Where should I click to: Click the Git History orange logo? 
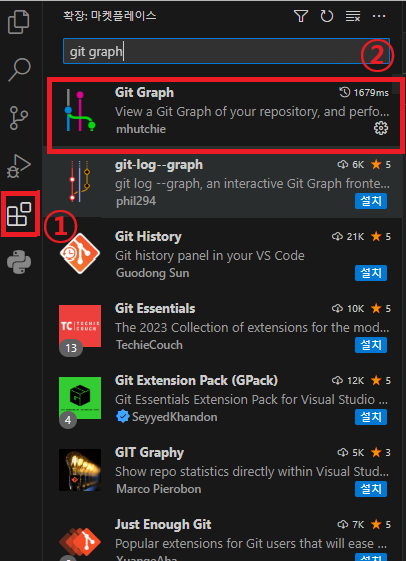80,254
